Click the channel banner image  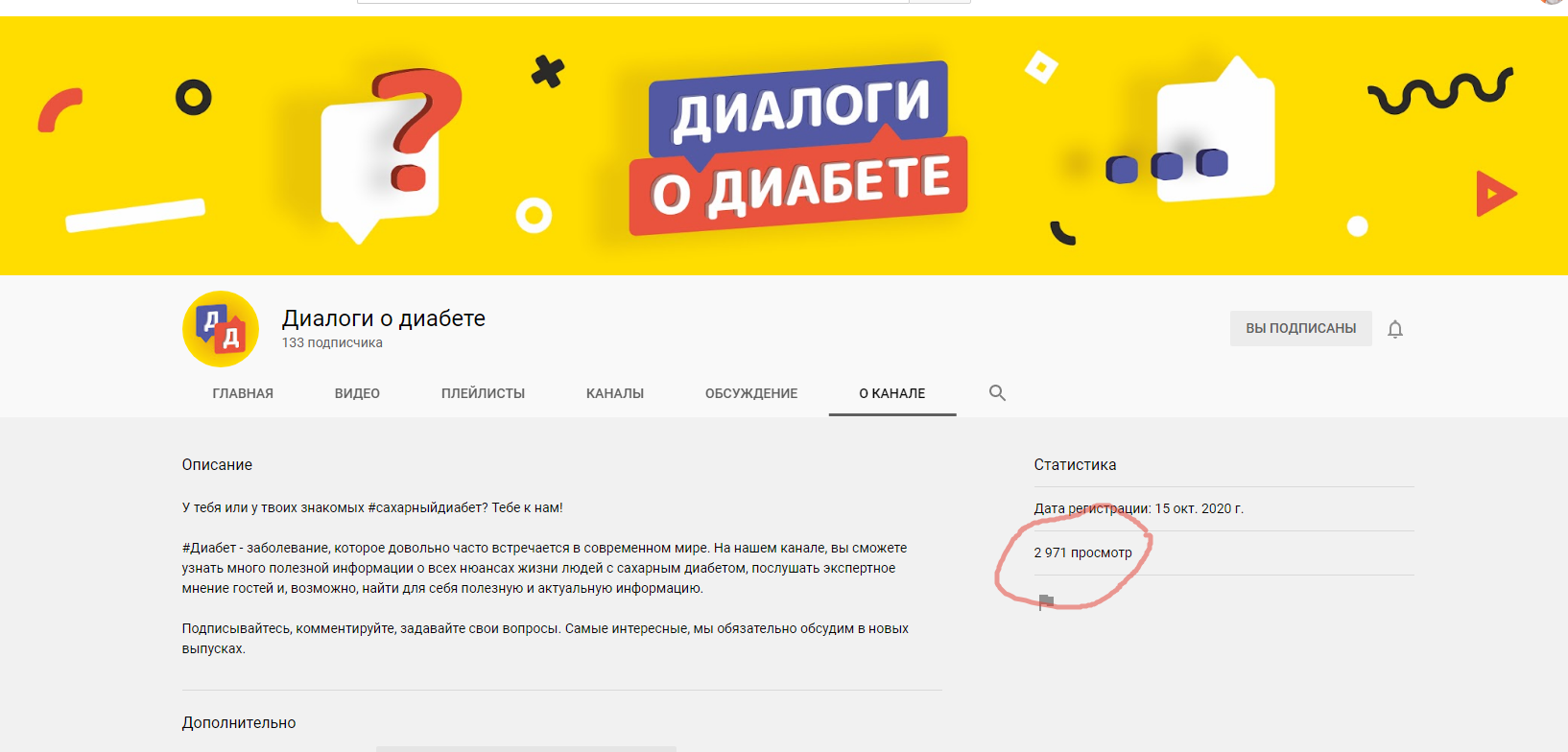click(784, 146)
